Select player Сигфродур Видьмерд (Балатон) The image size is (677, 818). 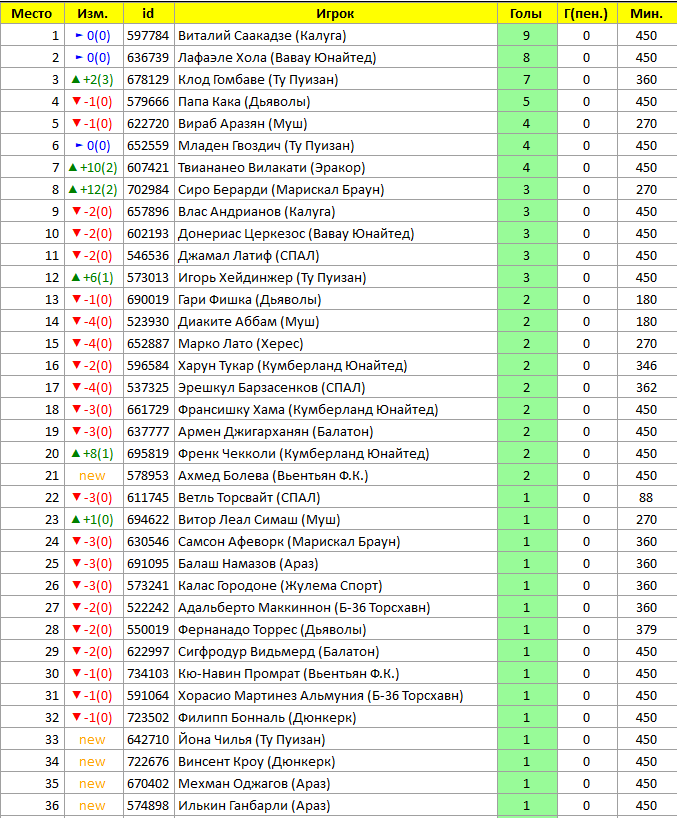(x=279, y=652)
